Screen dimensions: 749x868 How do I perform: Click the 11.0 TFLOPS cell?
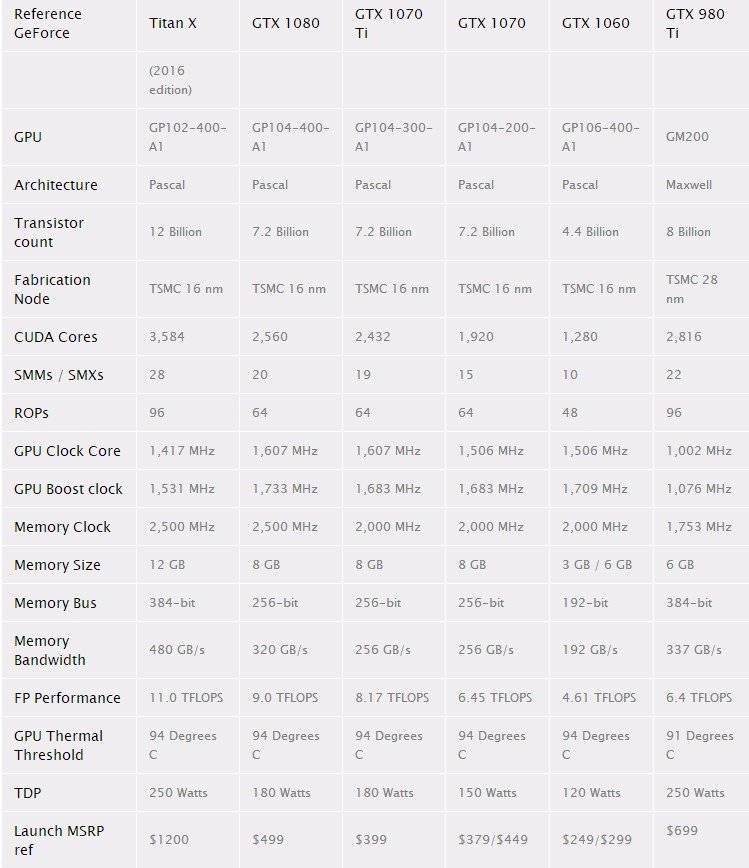(x=186, y=698)
